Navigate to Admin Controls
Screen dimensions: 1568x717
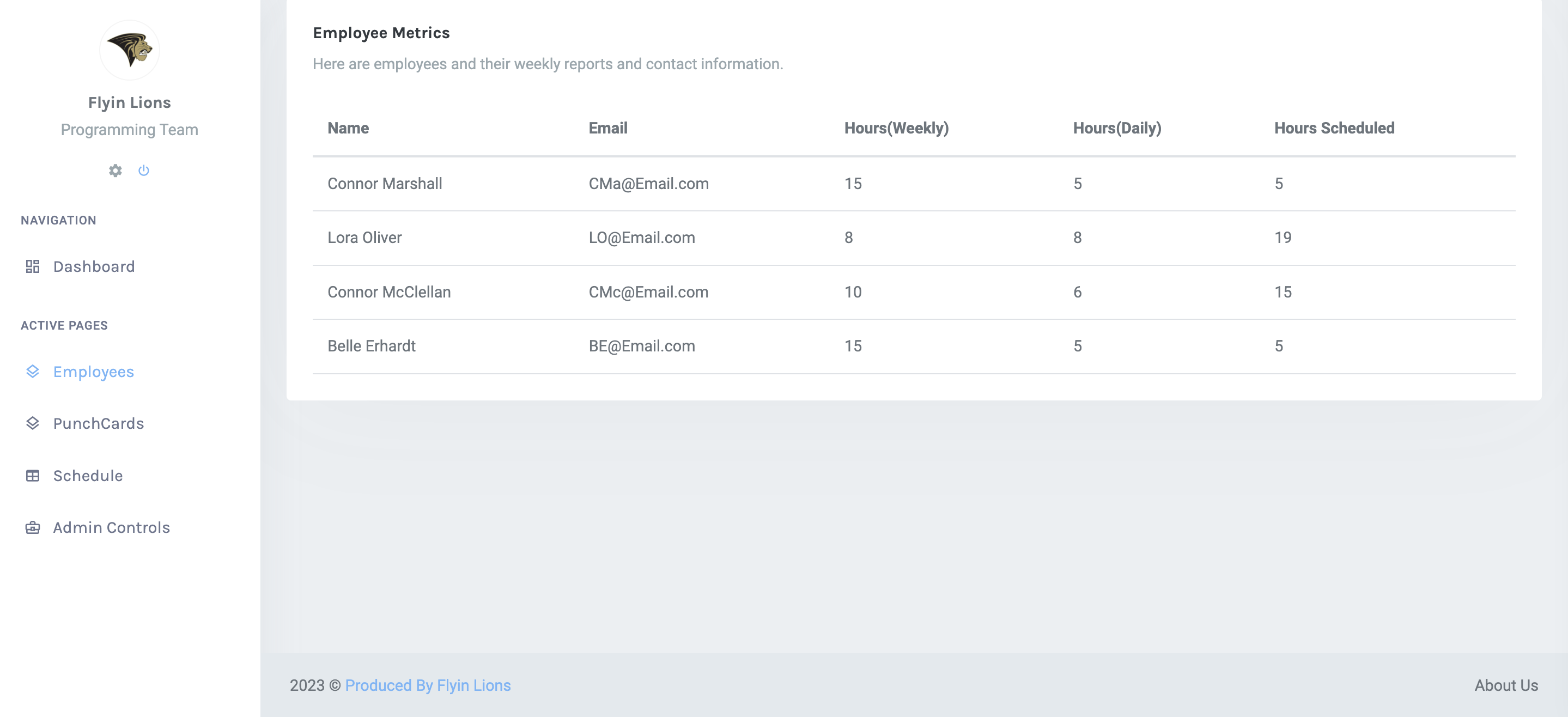point(111,528)
